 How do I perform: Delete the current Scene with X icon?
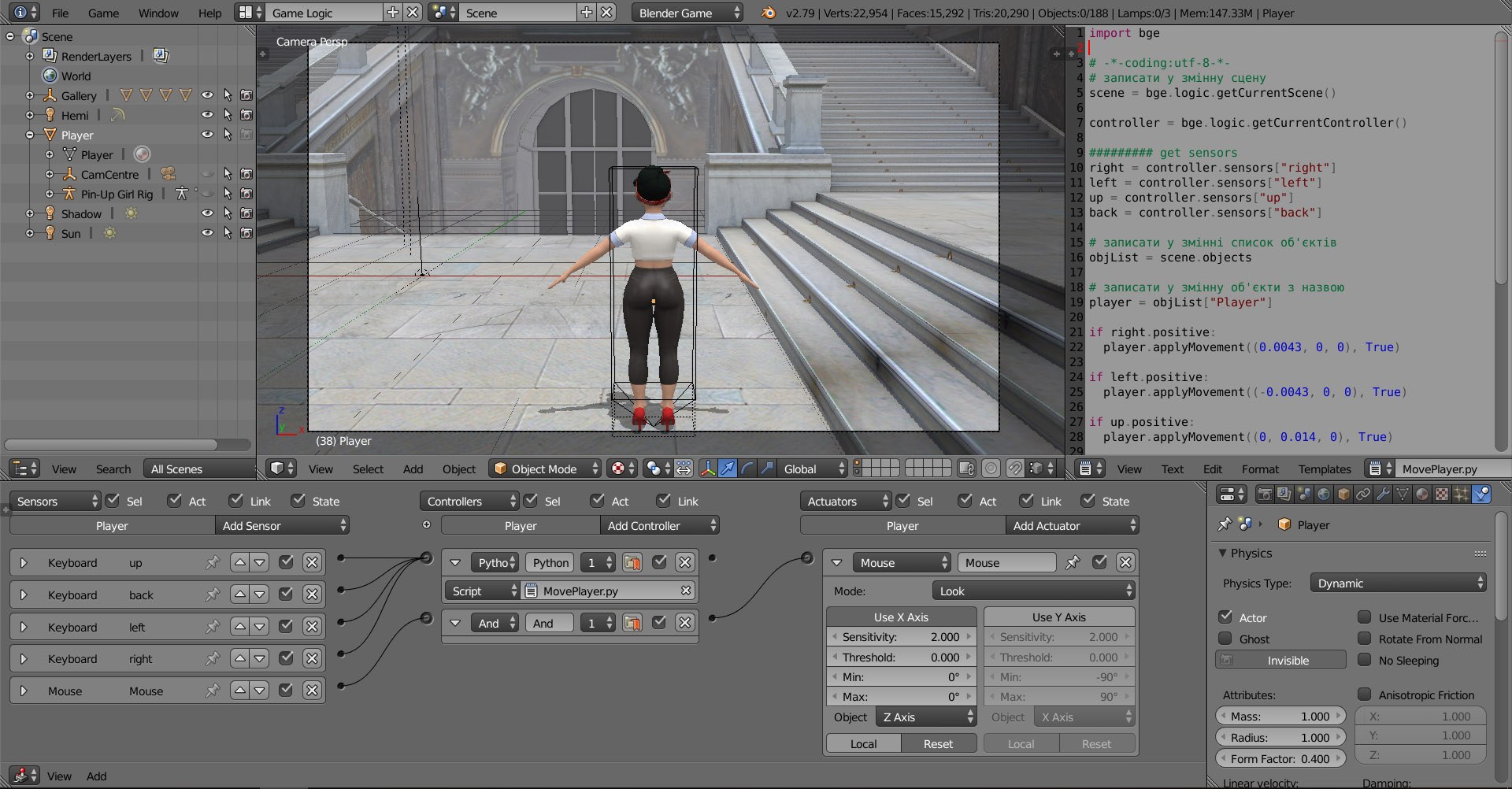pyautogui.click(x=606, y=13)
